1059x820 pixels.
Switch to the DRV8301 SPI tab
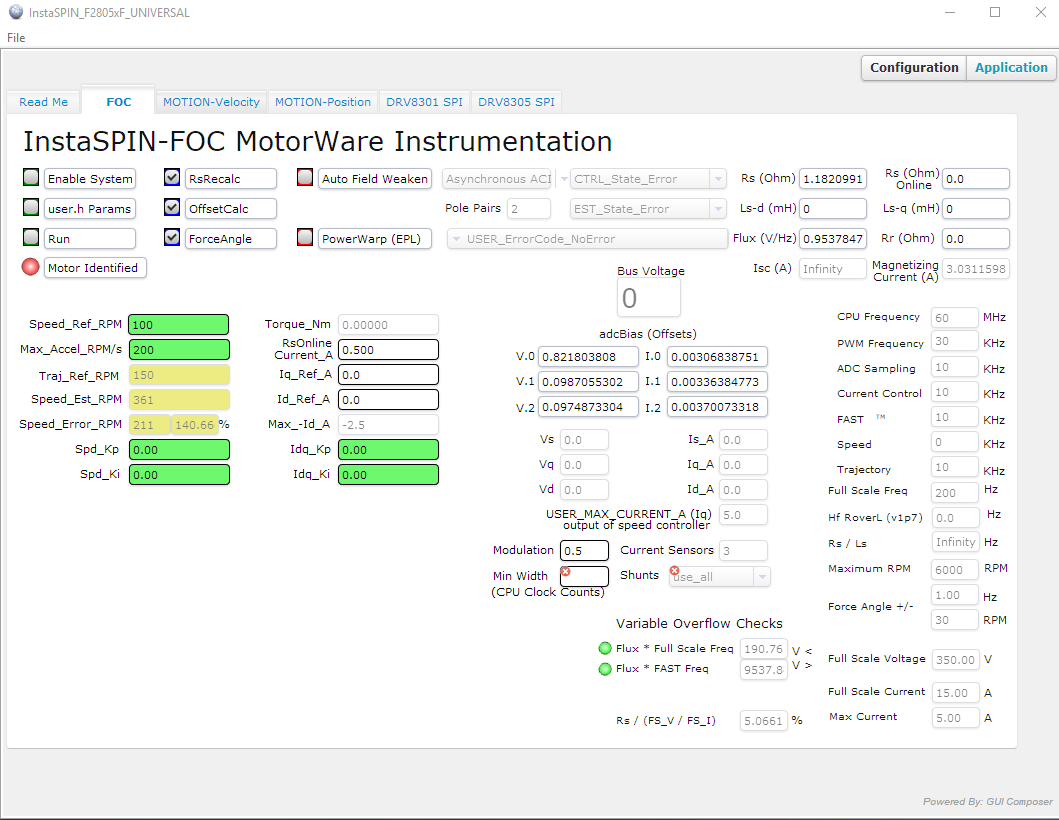click(425, 102)
